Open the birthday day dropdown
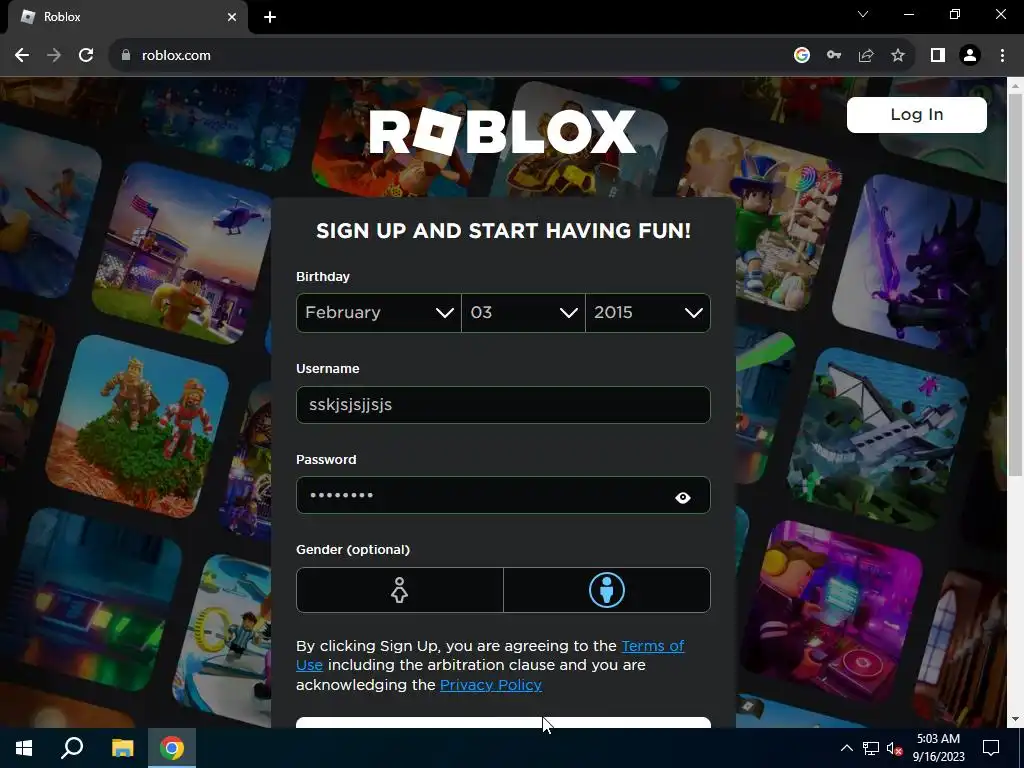The width and height of the screenshot is (1024, 768). [523, 313]
